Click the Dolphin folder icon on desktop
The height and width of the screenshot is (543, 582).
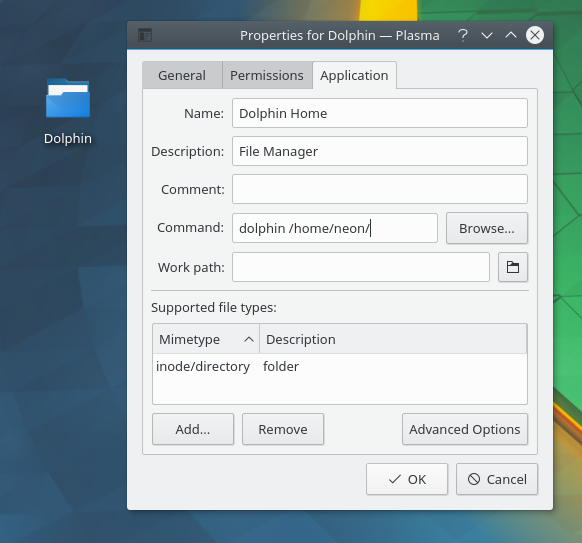click(68, 98)
